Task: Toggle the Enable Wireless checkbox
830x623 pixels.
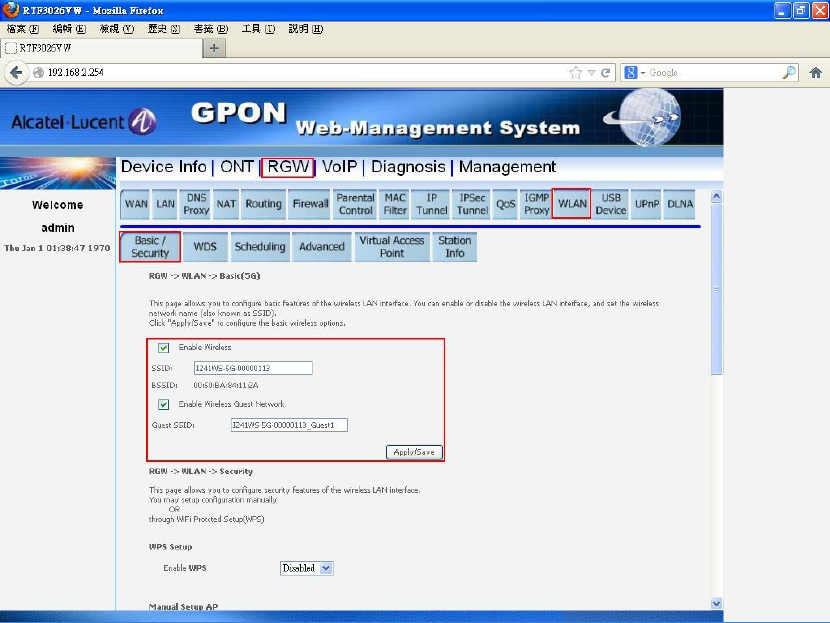Action: (x=164, y=348)
